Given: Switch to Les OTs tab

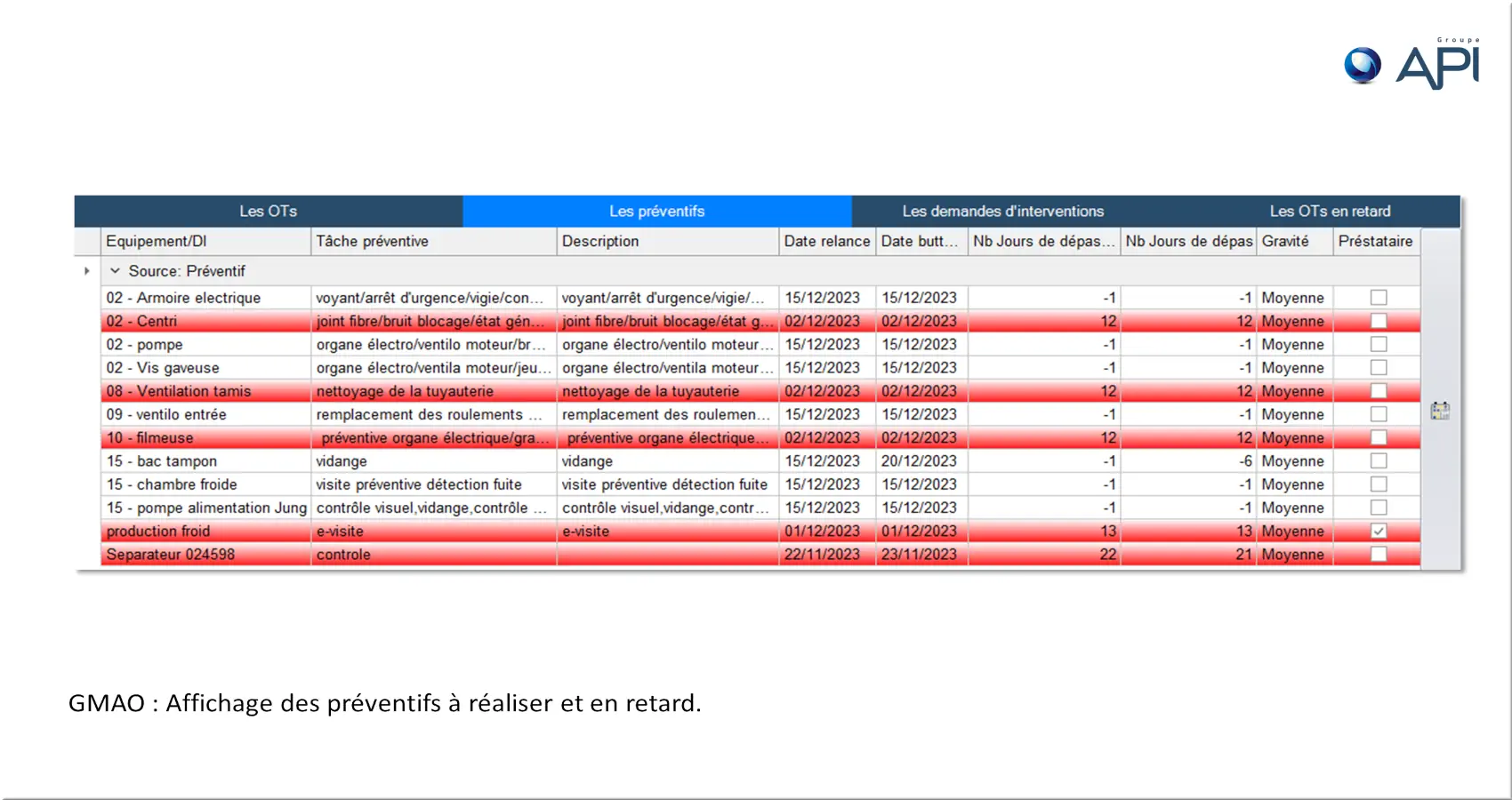Looking at the screenshot, I should pos(268,212).
